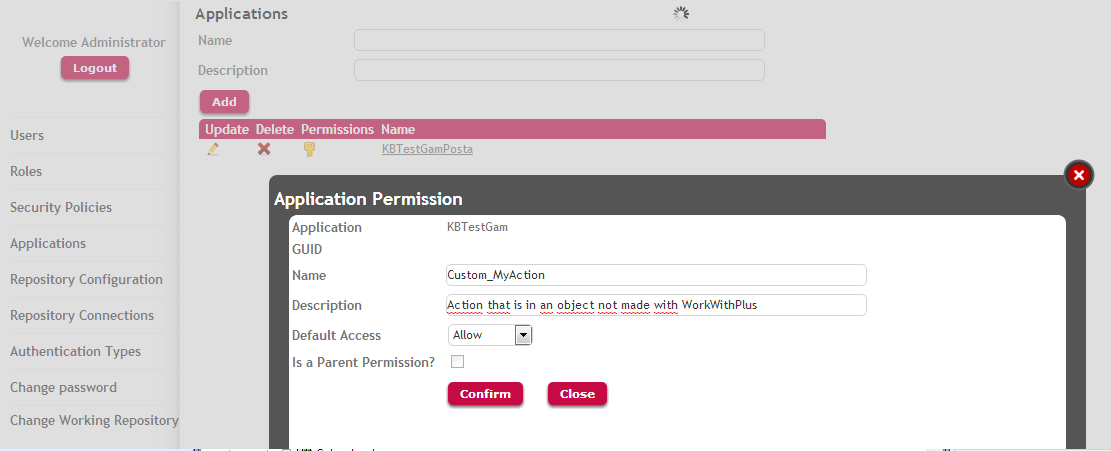Click the red X Delete icon
This screenshot has width=1111, height=451.
[264, 149]
